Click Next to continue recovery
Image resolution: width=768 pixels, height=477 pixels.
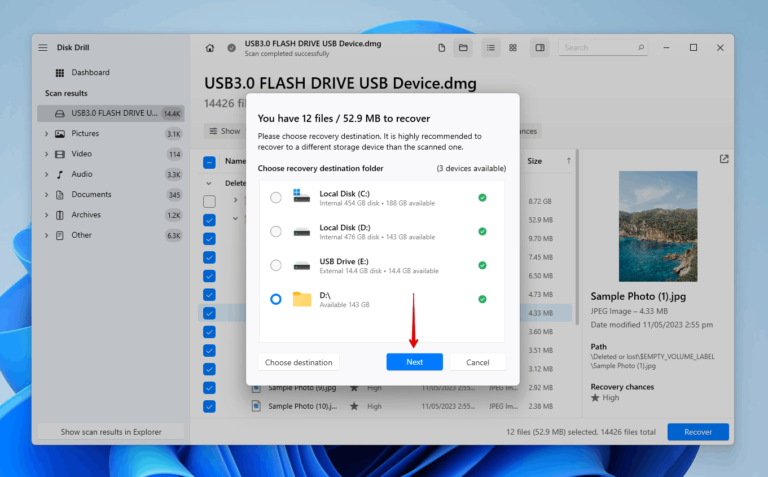pos(414,362)
